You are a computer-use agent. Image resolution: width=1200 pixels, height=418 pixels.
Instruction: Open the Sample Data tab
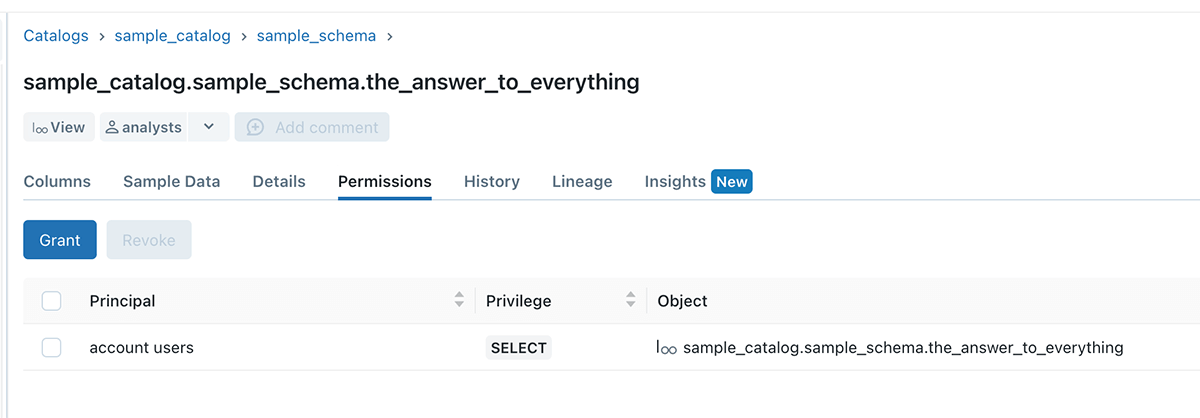click(171, 182)
